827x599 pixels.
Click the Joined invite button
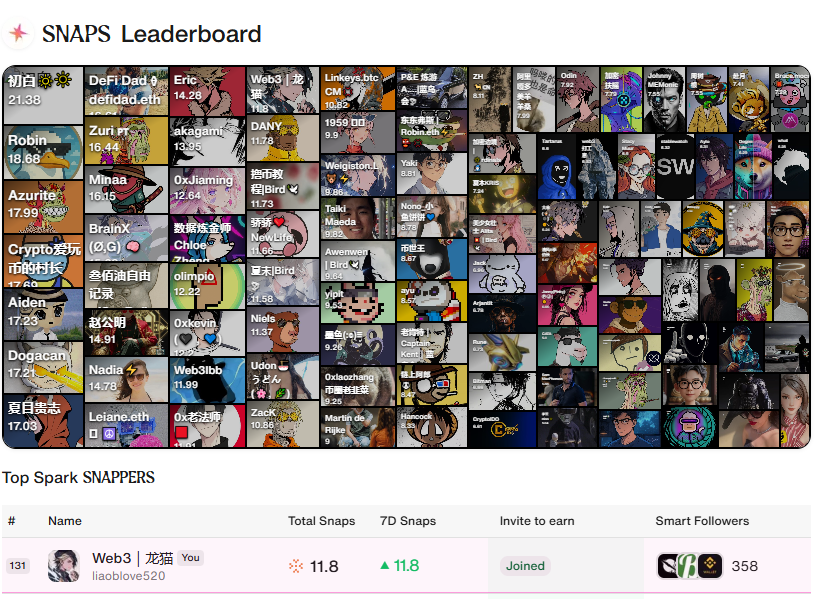[x=525, y=566]
